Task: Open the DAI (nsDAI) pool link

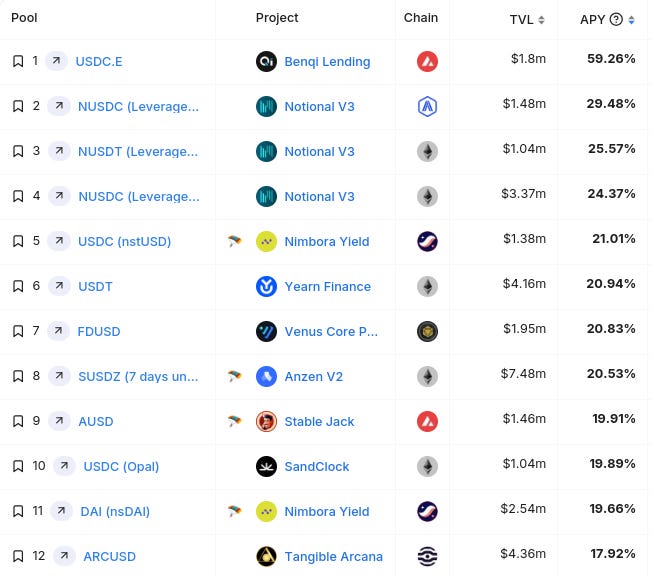Action: (x=115, y=512)
